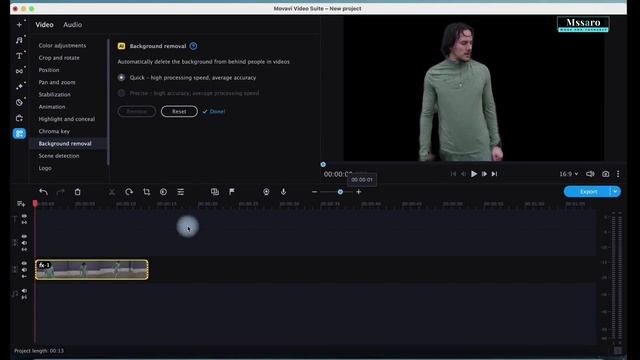
Task: Select Quick processing speed option
Action: (122, 78)
